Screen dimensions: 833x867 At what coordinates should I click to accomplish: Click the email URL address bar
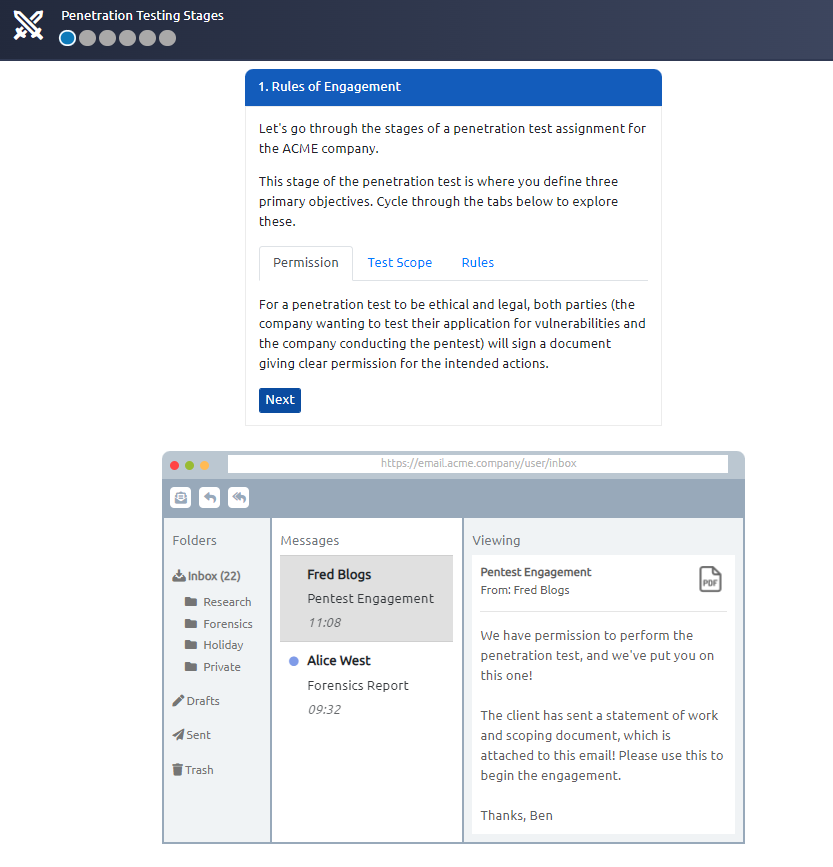click(x=477, y=464)
